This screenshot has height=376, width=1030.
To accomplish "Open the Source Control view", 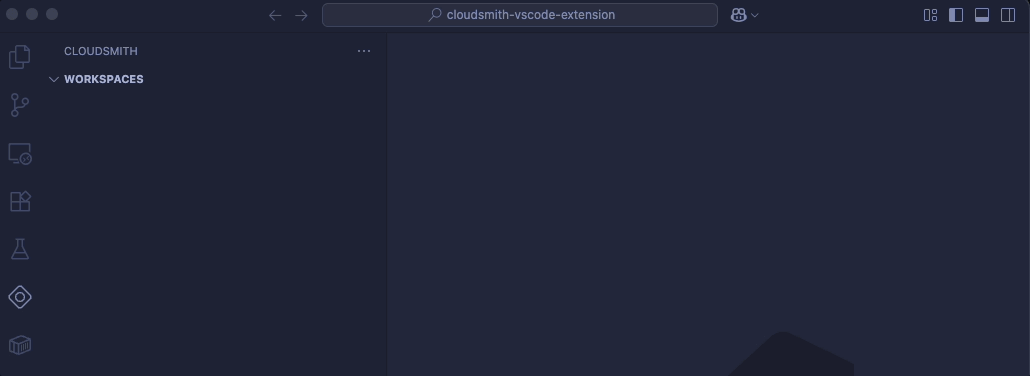I will coord(20,105).
